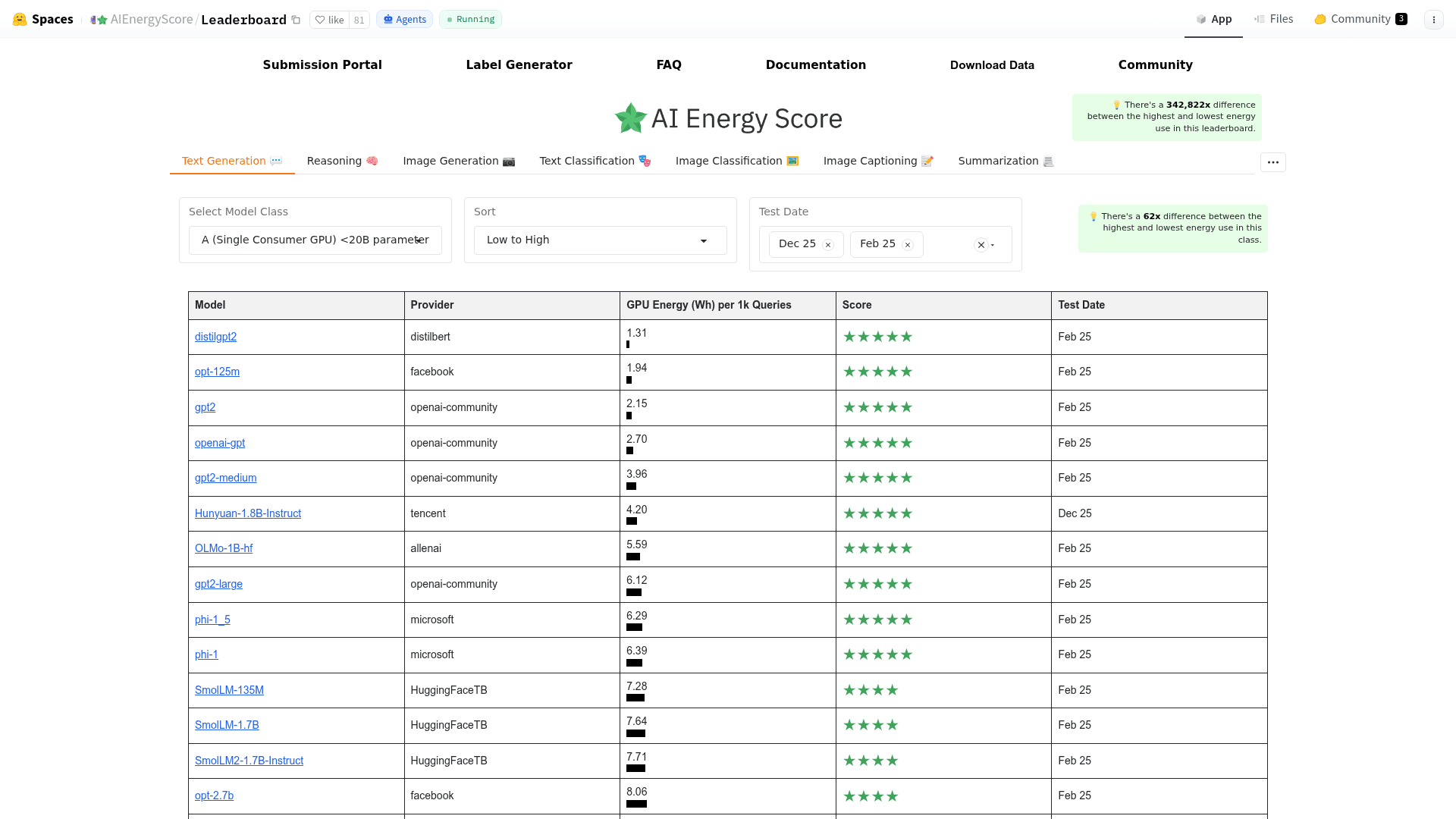Remove the Dec 25 date filter
This screenshot has height=819, width=1456.
point(828,245)
